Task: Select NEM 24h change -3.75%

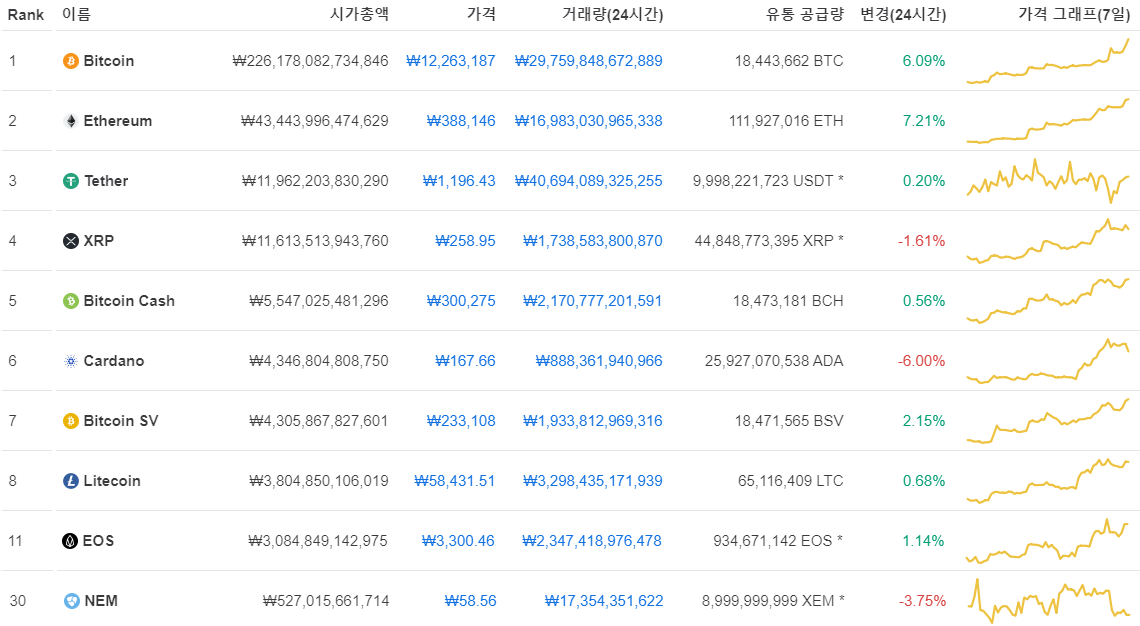Action: click(x=923, y=601)
